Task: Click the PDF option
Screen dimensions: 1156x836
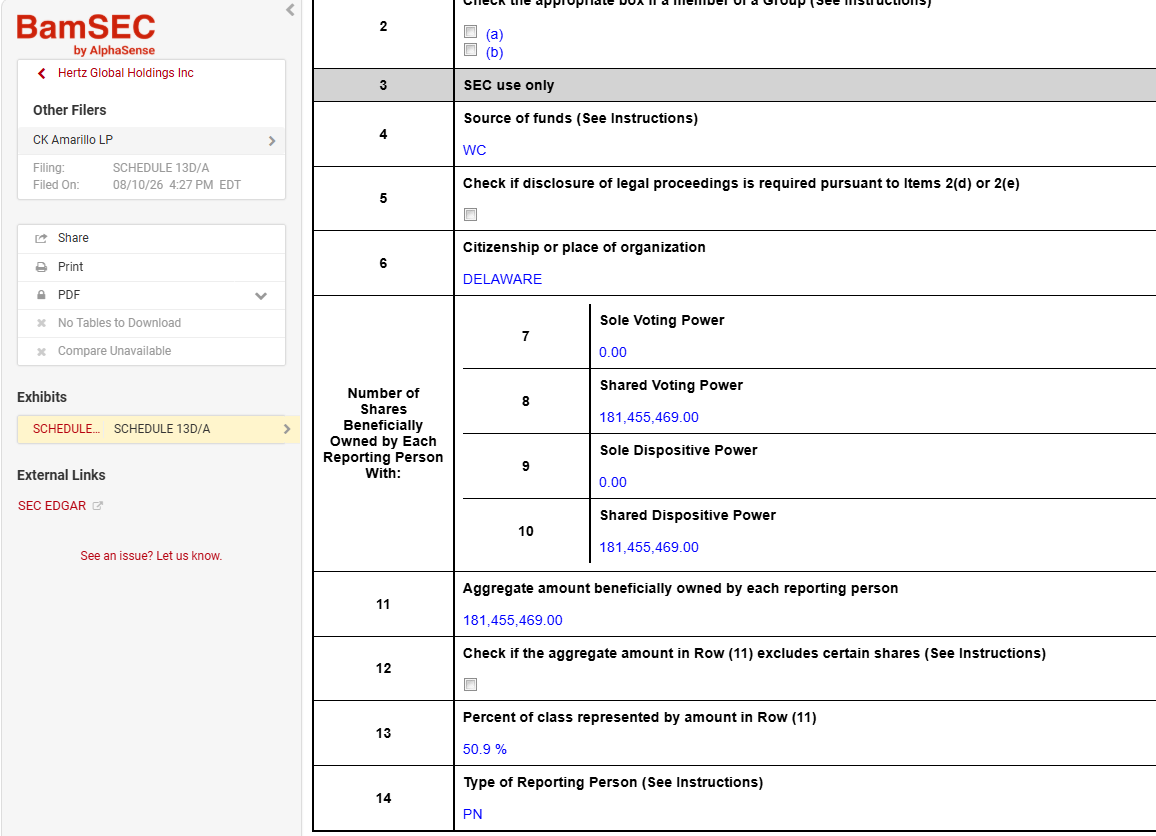Action: 151,295
